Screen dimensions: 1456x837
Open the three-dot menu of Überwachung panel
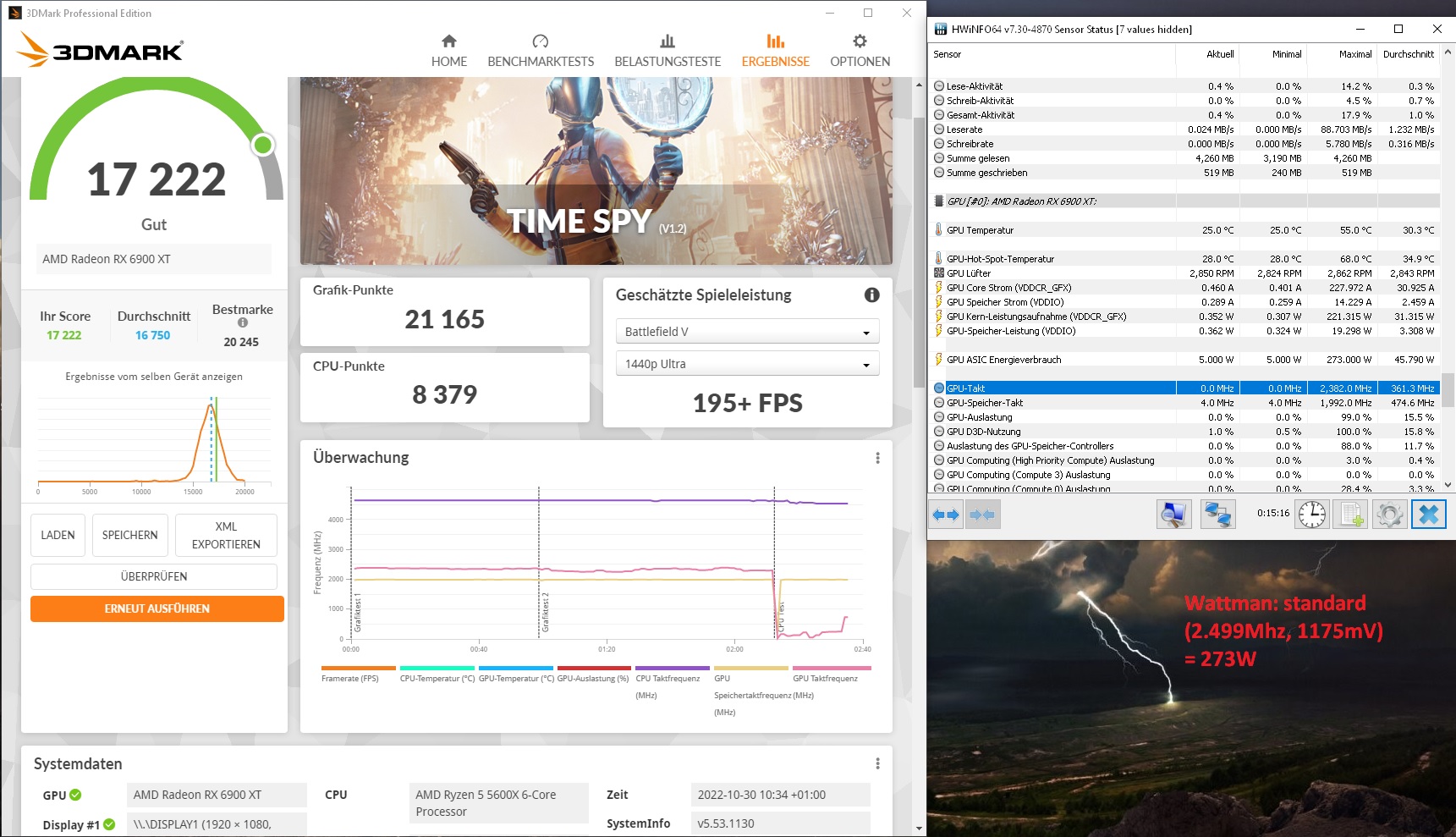(x=877, y=458)
